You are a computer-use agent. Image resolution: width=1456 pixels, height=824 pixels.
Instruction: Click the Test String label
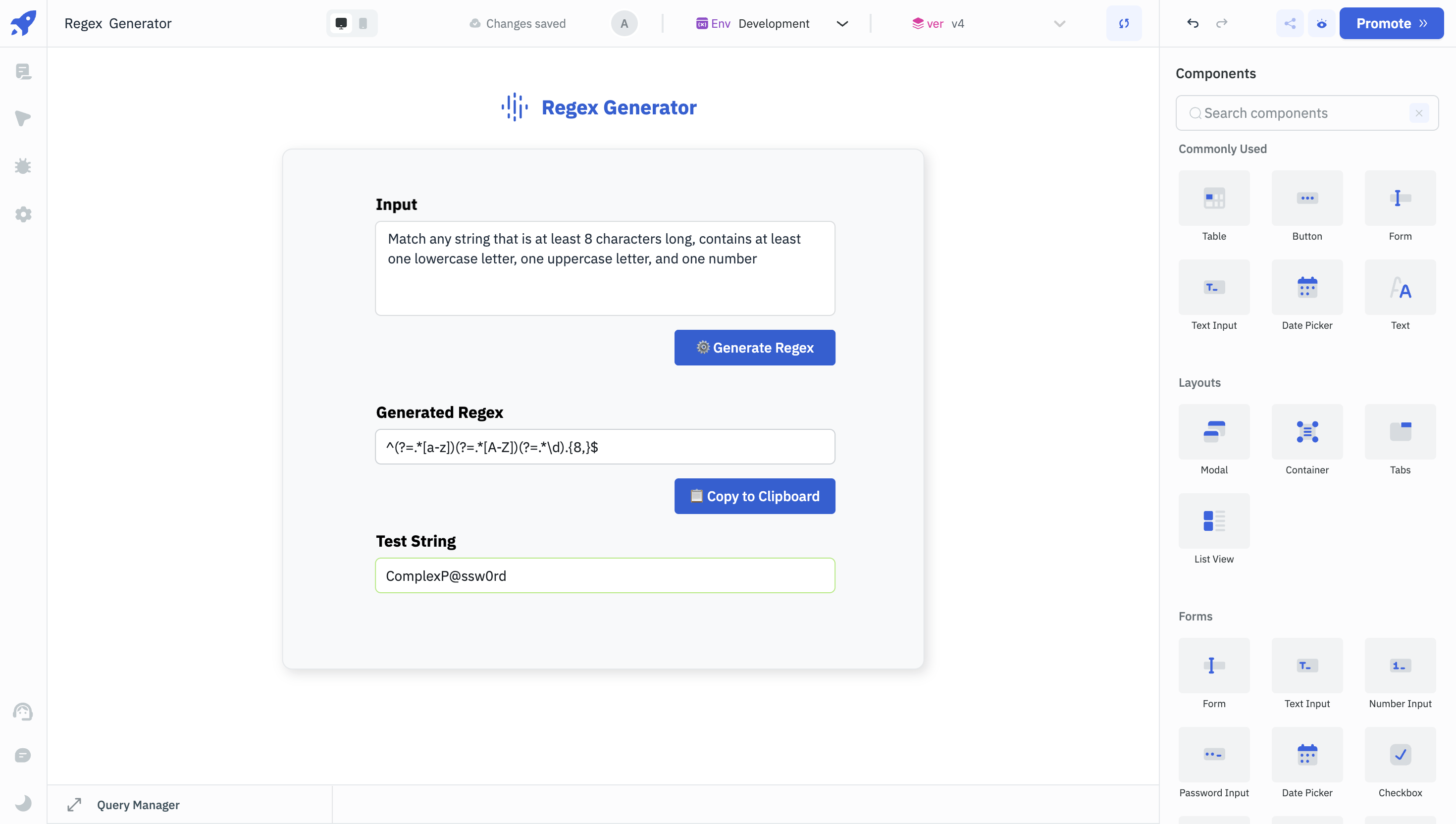[x=416, y=541]
